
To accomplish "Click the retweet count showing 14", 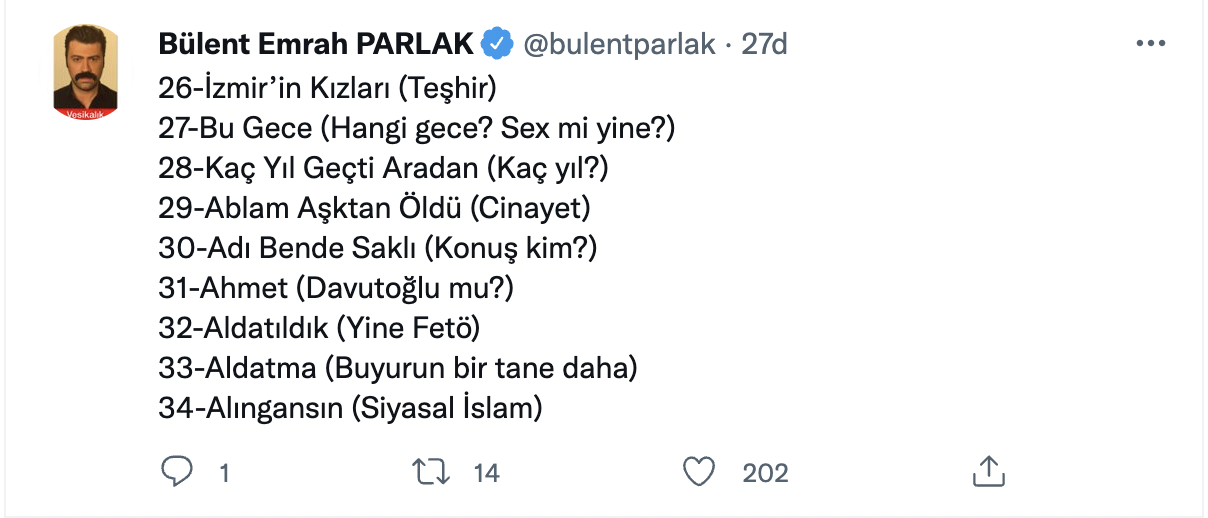I will (x=486, y=472).
